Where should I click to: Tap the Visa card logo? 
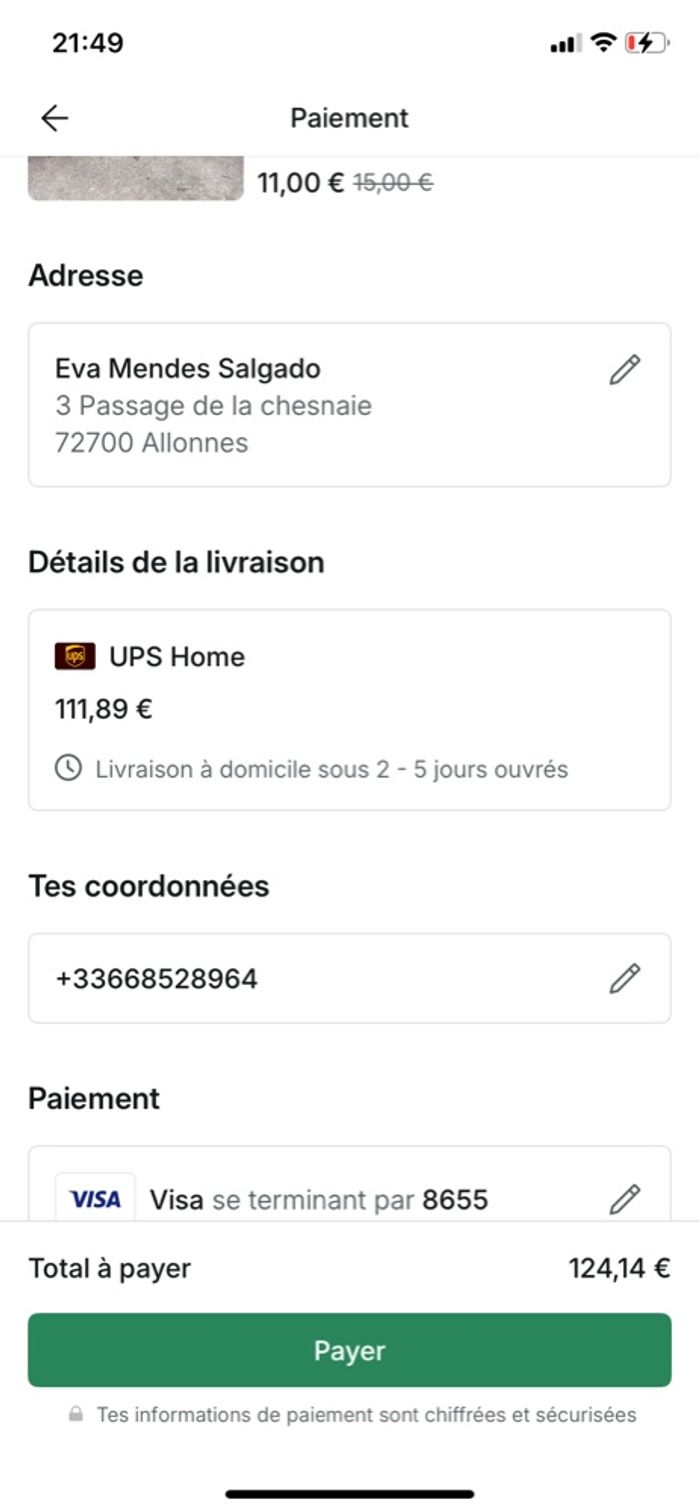click(x=95, y=1198)
